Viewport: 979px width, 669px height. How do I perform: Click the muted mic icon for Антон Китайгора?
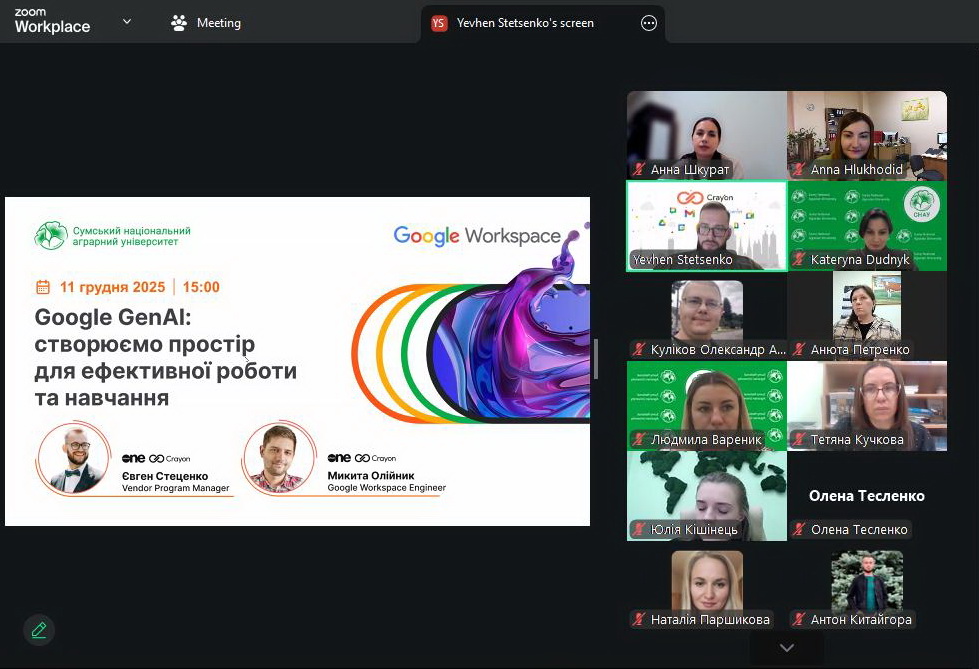coord(799,620)
